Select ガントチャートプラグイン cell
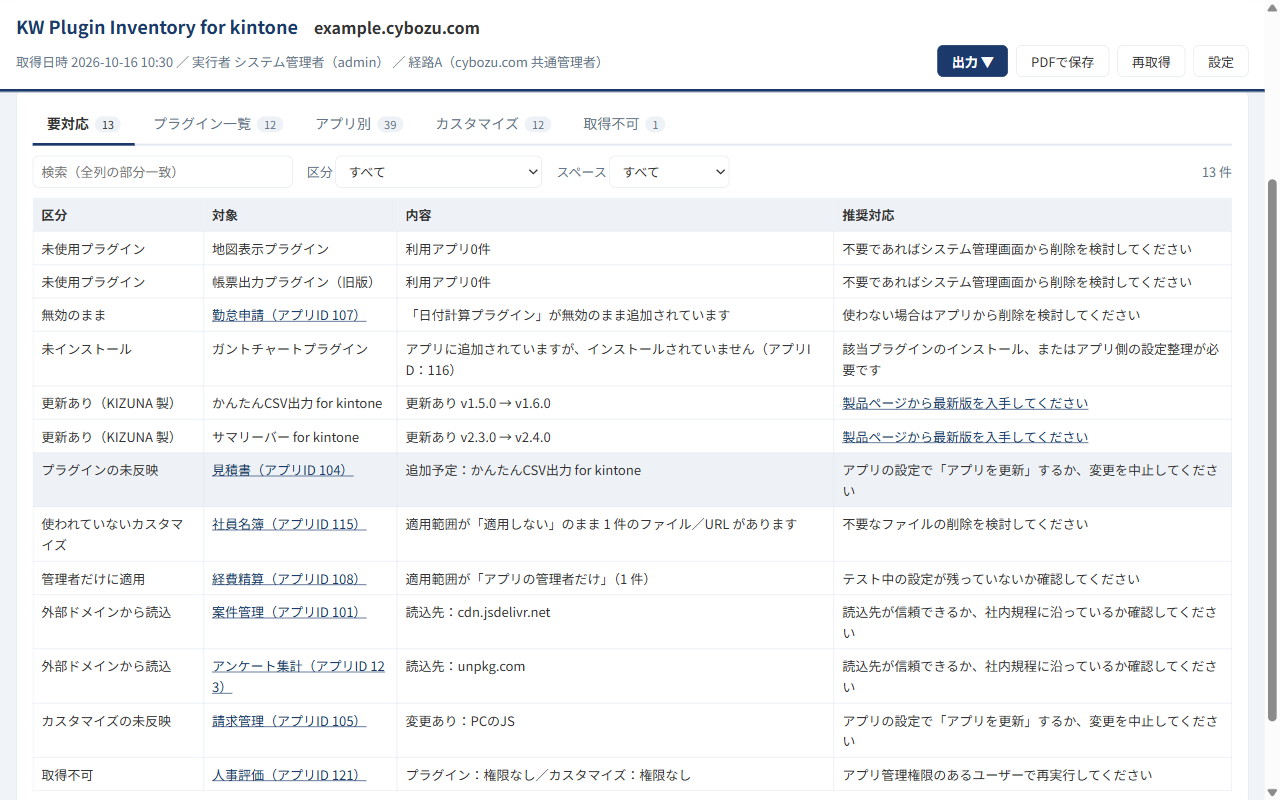This screenshot has height=800, width=1280. pos(300,359)
